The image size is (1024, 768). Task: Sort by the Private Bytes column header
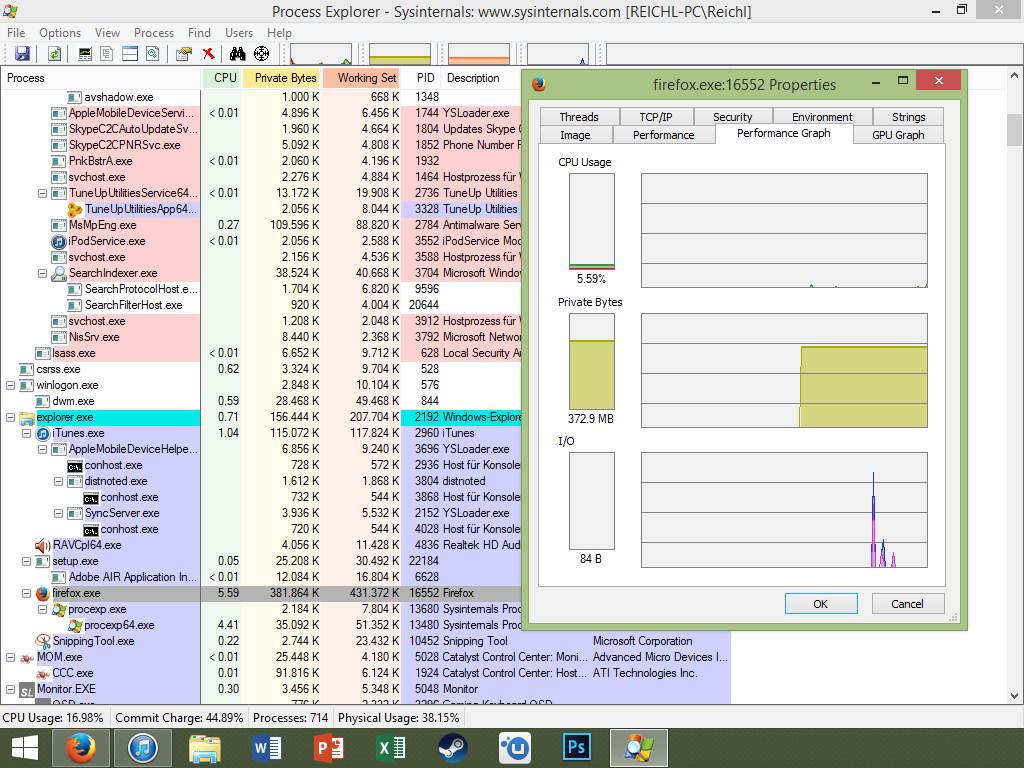(281, 78)
